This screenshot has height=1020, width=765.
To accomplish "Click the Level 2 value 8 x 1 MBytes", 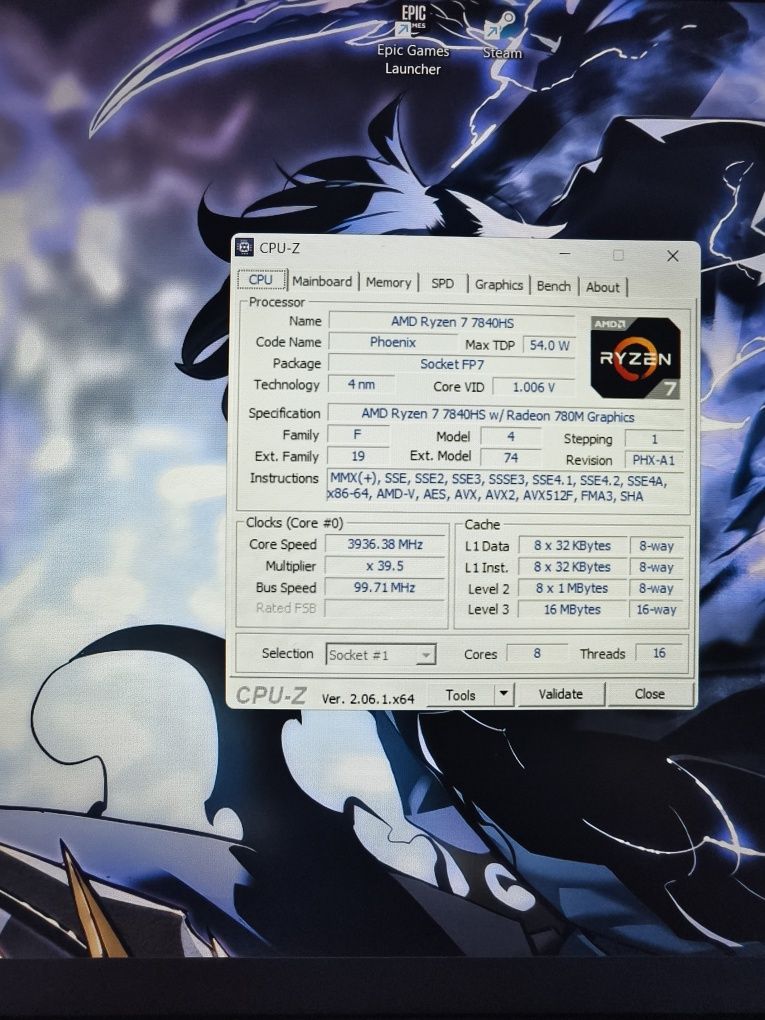I will click(x=572, y=588).
